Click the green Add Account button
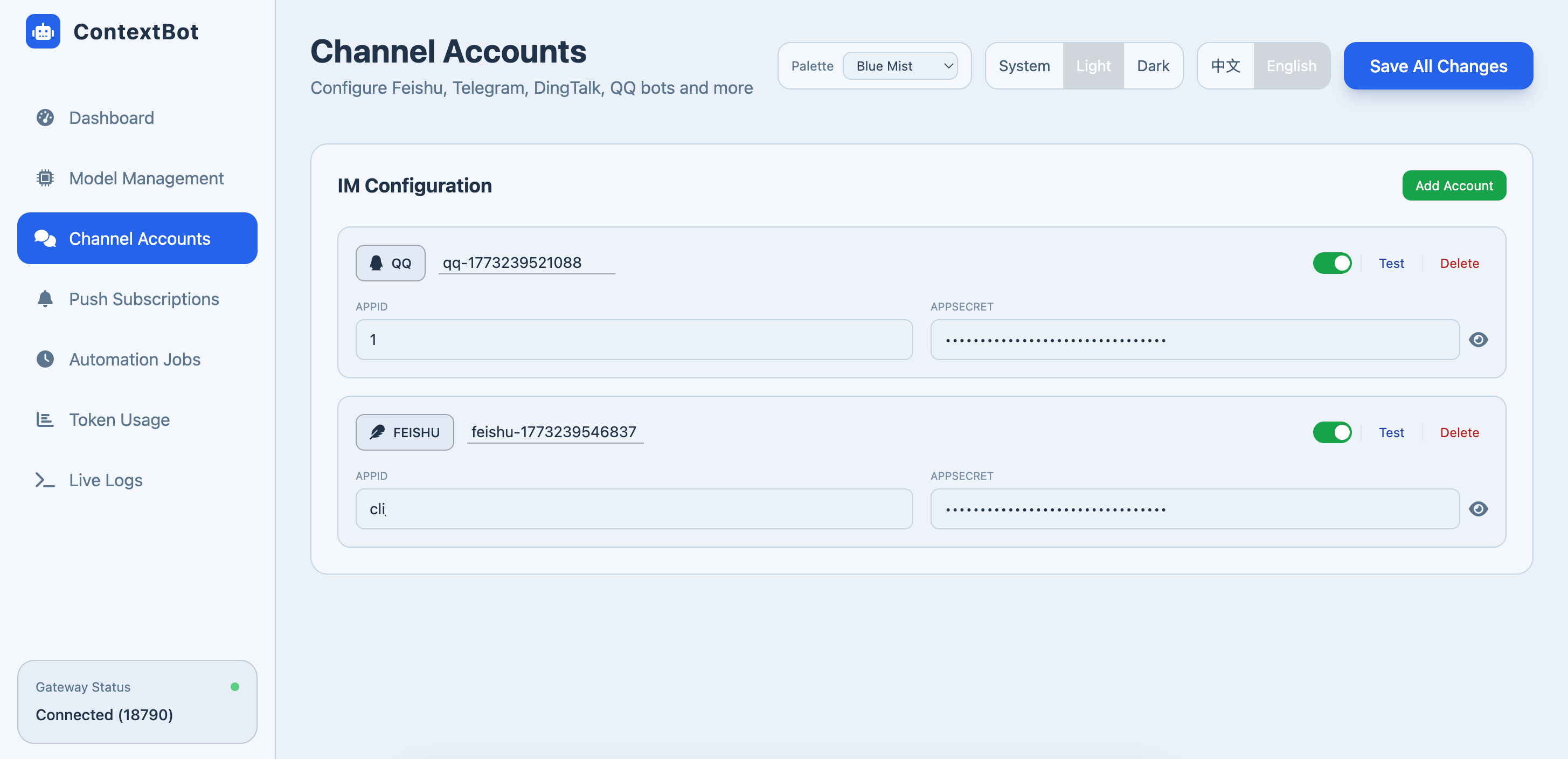This screenshot has height=759, width=1568. tap(1454, 186)
